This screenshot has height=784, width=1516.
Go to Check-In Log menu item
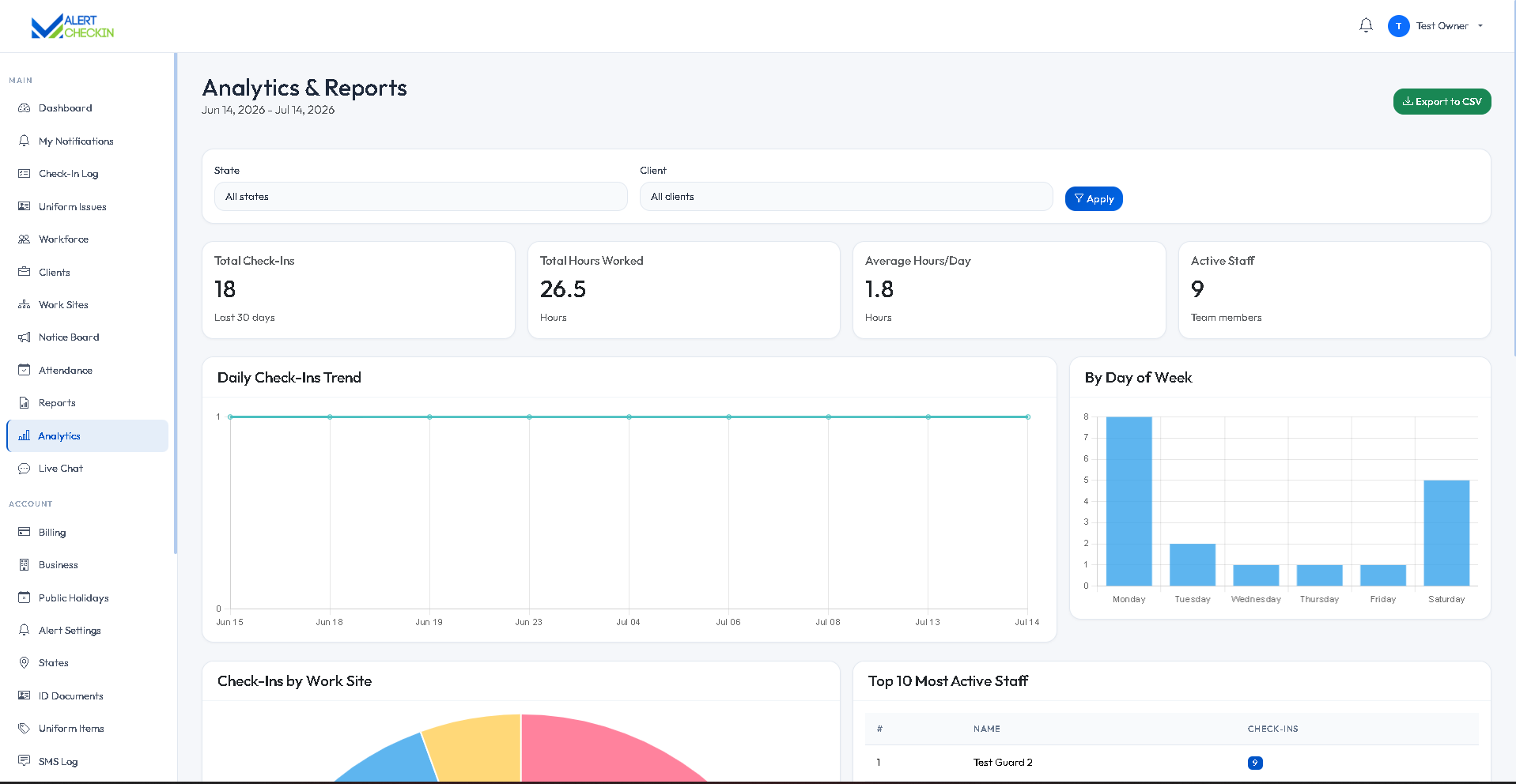click(x=69, y=174)
